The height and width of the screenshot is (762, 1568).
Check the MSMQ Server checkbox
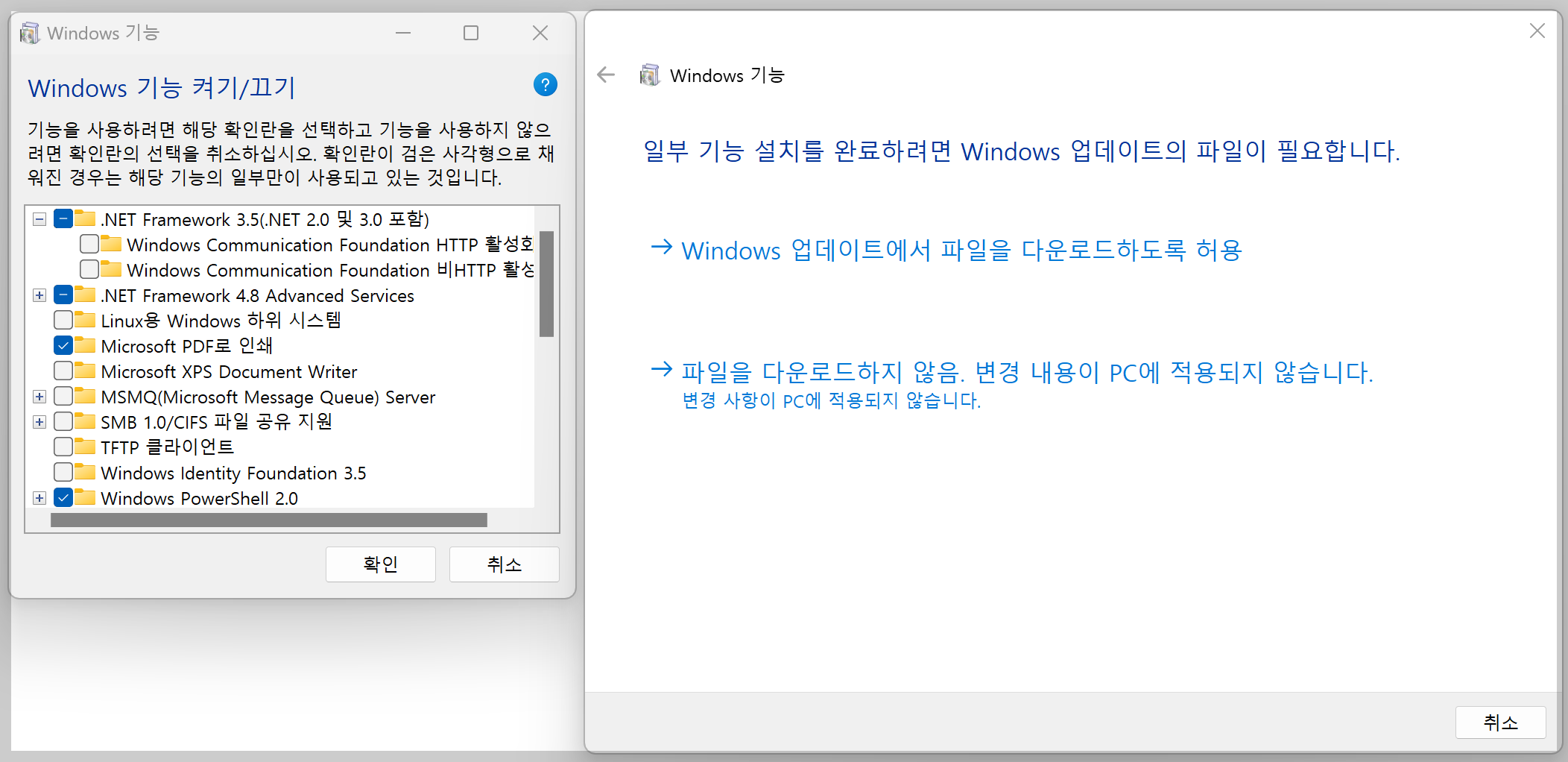click(x=63, y=397)
